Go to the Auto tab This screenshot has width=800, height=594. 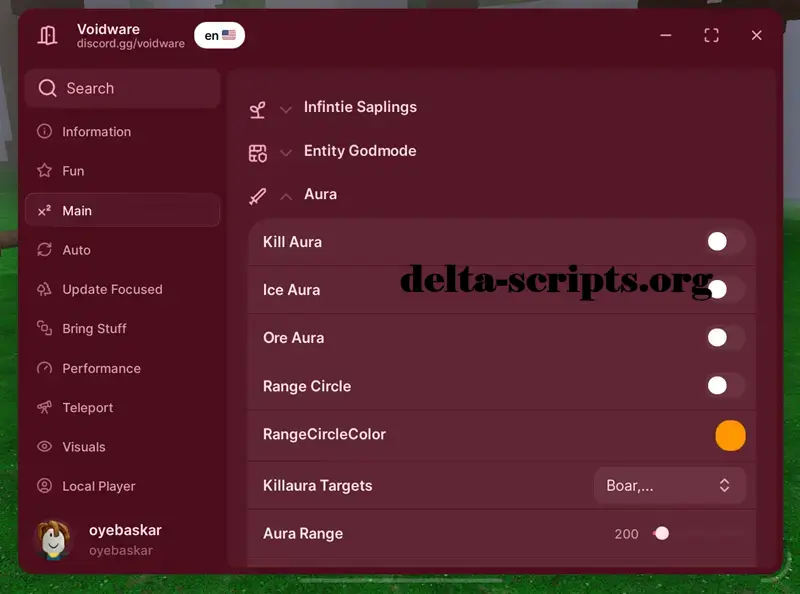(122, 250)
